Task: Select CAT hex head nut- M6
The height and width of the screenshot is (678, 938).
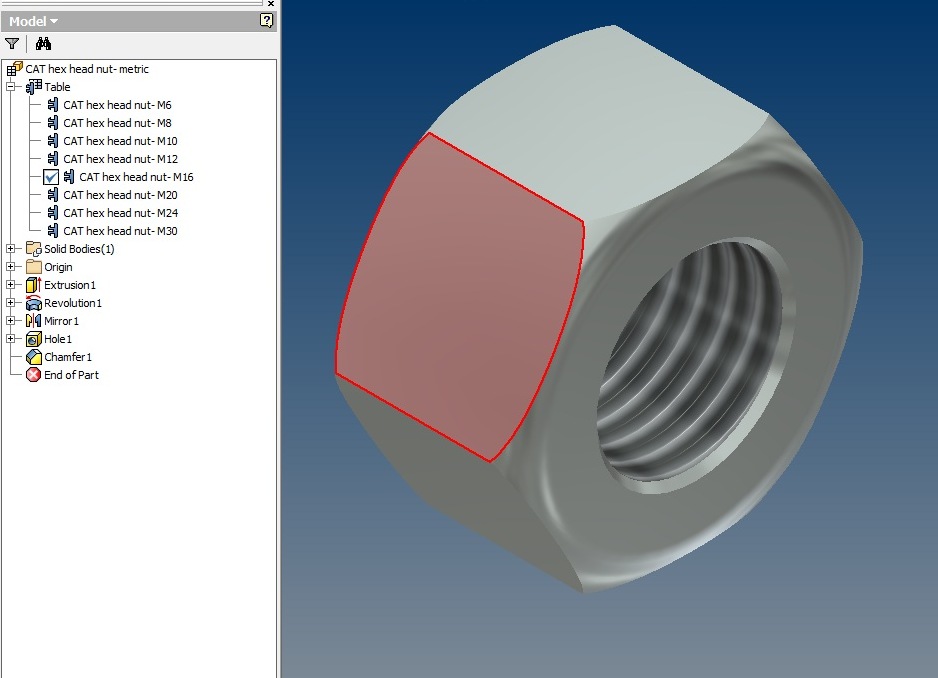Action: click(117, 105)
